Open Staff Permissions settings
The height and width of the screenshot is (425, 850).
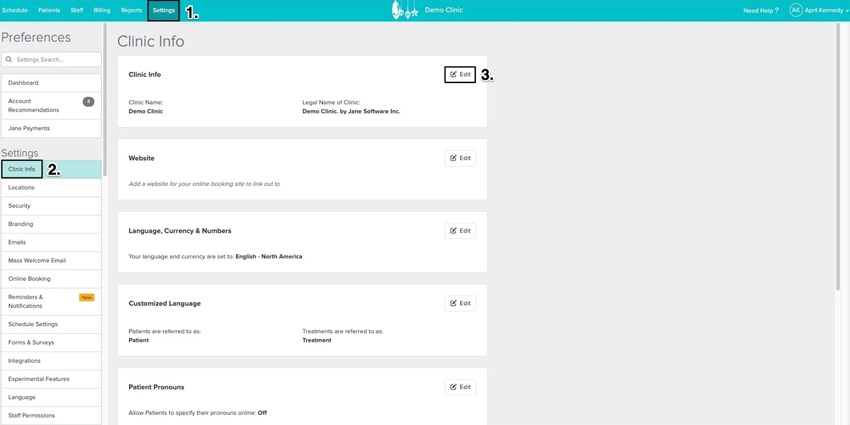(x=51, y=416)
